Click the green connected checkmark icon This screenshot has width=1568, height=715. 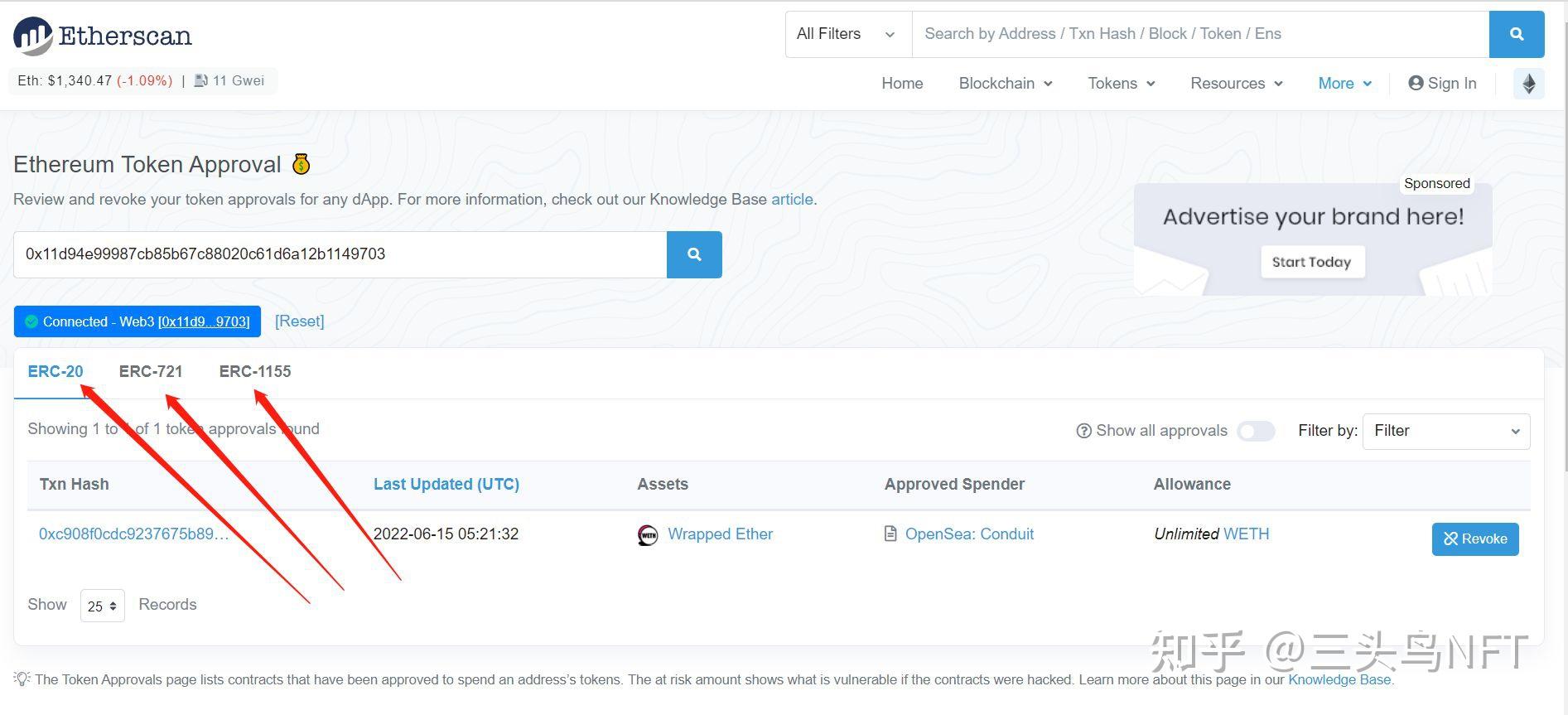click(x=31, y=321)
